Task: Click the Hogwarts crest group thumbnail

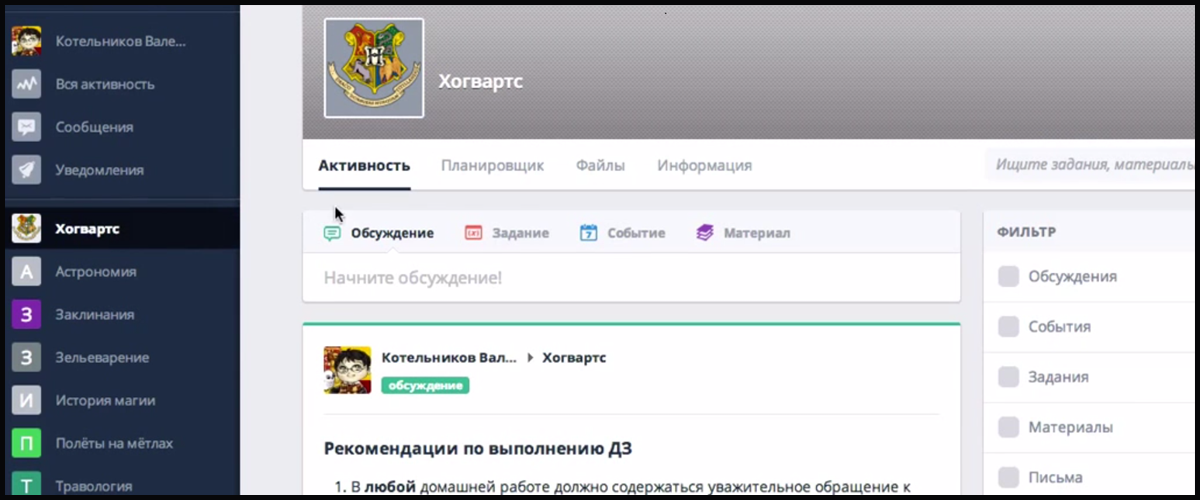Action: tap(373, 68)
